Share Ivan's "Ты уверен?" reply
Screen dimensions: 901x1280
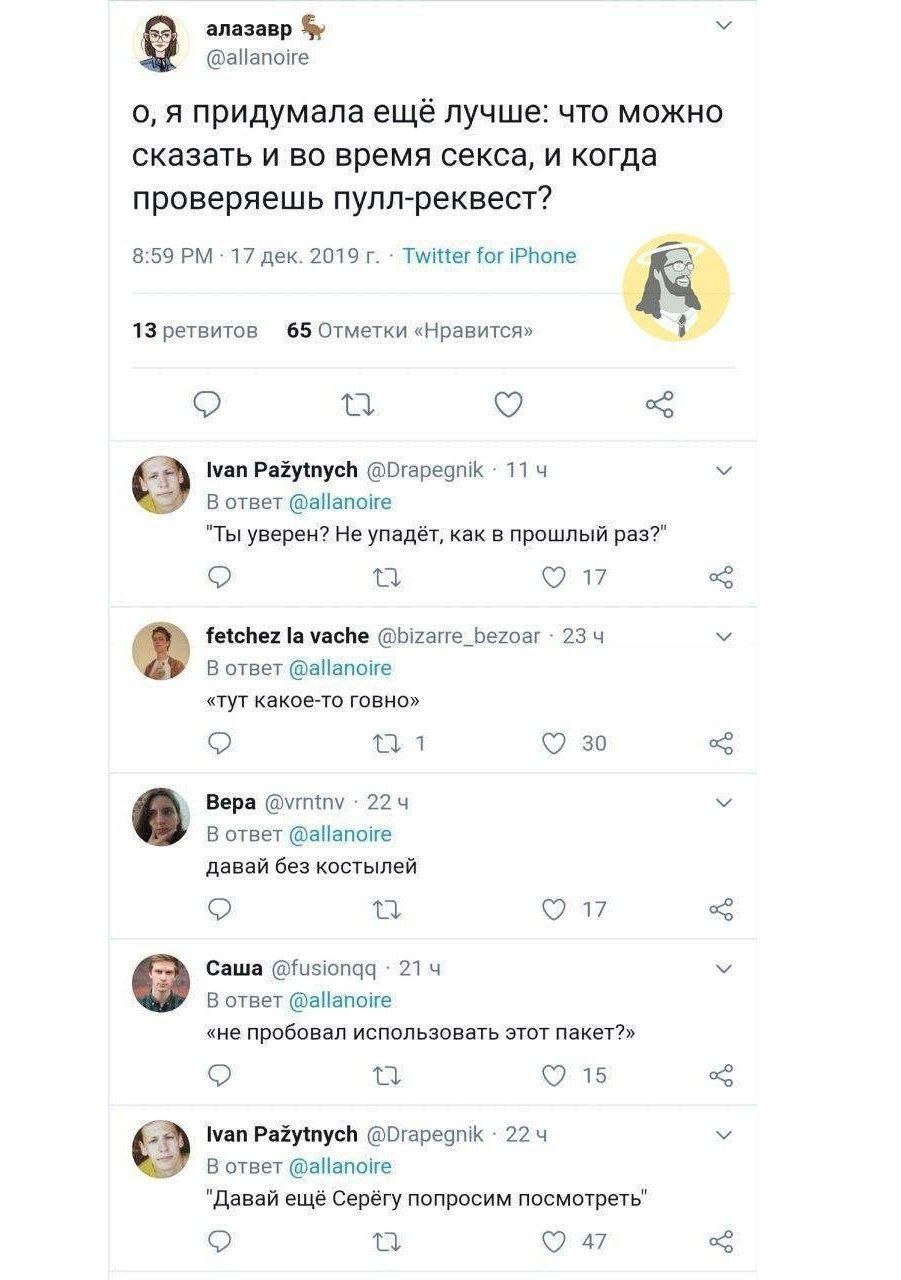coord(721,577)
